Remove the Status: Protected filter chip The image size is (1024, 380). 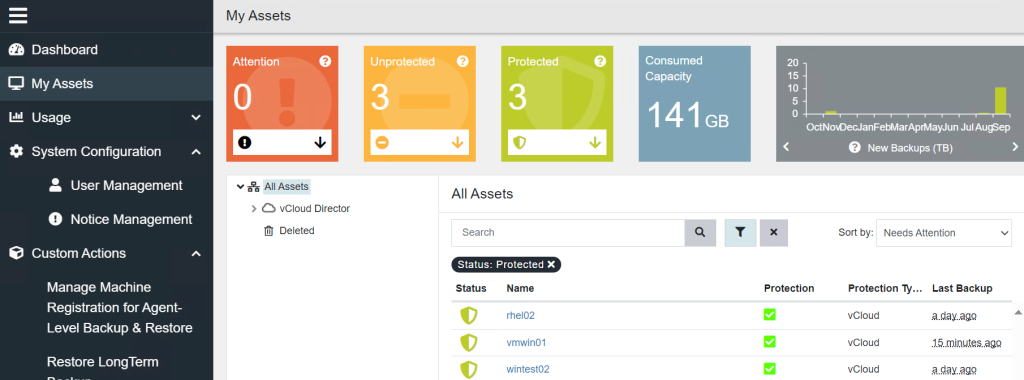pyautogui.click(x=551, y=264)
